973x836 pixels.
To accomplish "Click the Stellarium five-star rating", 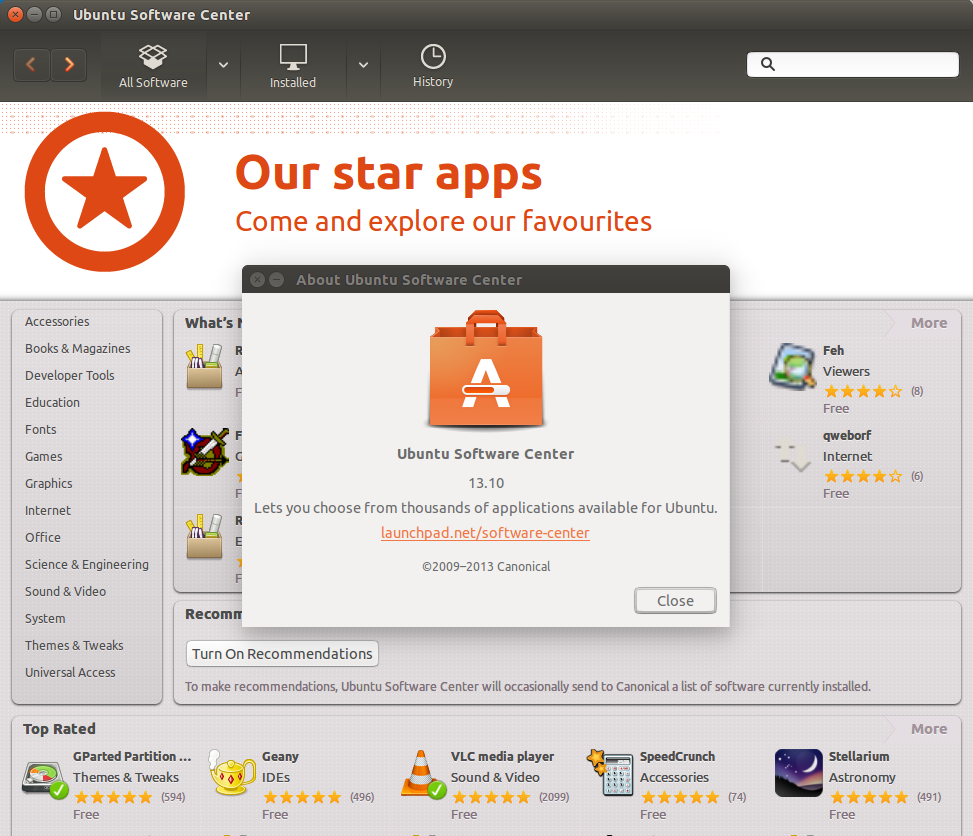I will (869, 798).
